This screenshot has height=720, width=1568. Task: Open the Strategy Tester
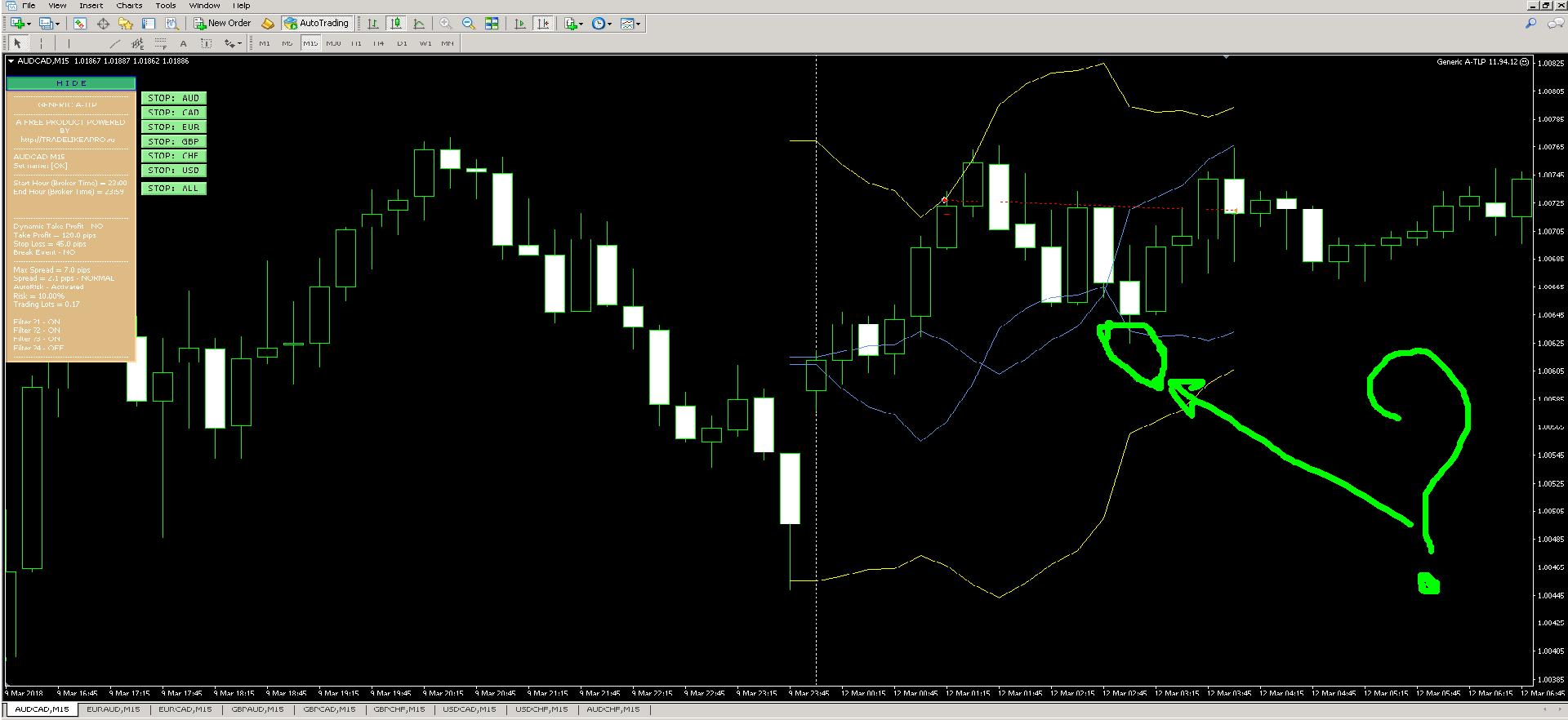(171, 24)
